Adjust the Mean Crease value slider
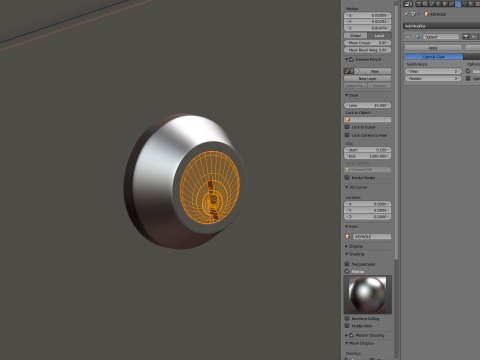This screenshot has height=360, width=480. [x=367, y=43]
